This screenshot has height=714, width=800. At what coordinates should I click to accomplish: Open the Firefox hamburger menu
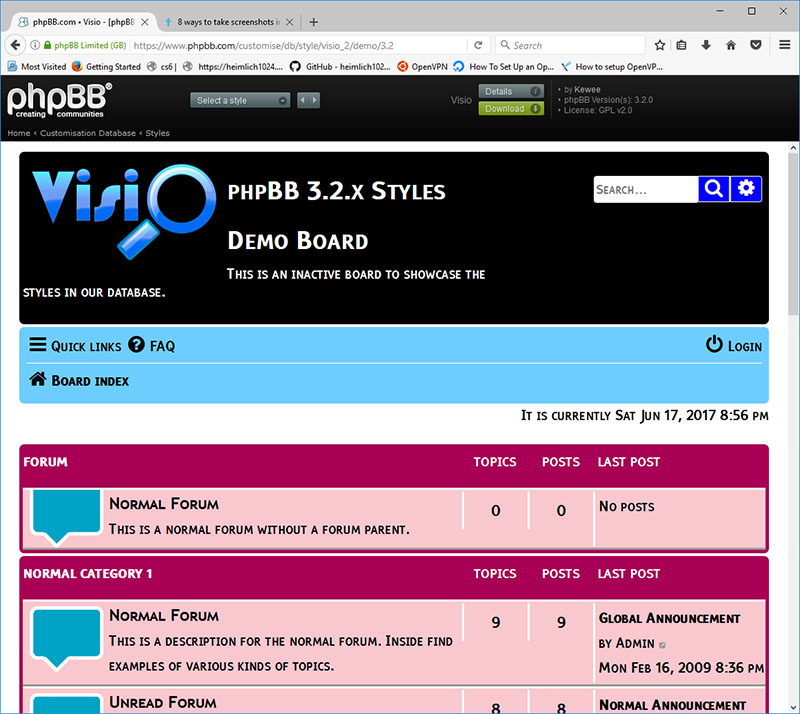pyautogui.click(x=785, y=45)
